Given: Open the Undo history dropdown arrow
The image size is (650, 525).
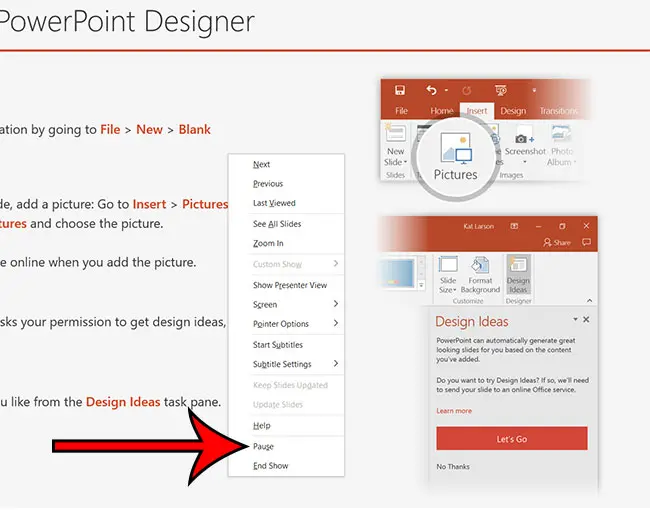Looking at the screenshot, I should [446, 90].
